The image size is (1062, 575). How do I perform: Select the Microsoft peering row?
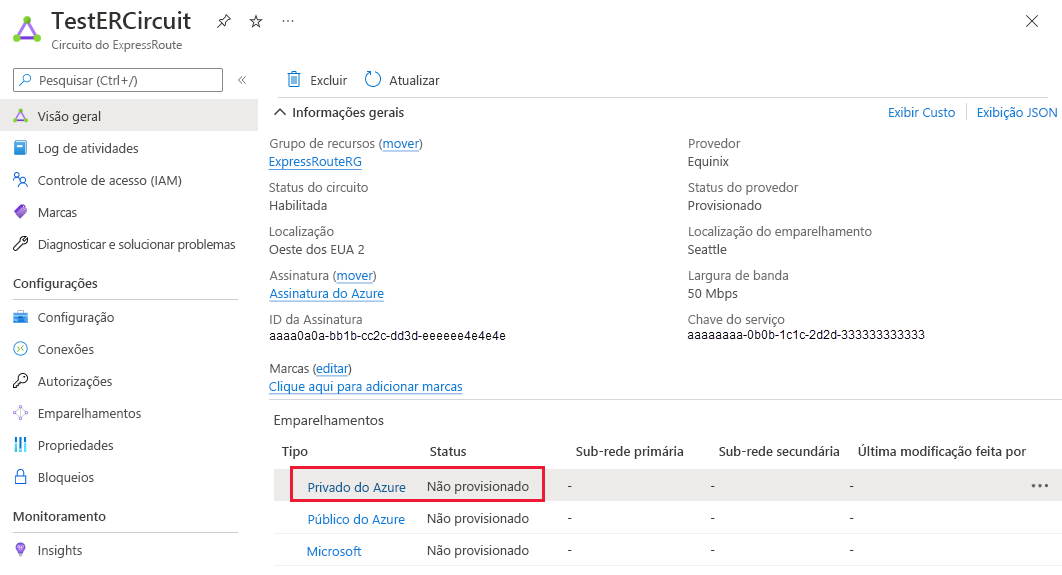[334, 551]
